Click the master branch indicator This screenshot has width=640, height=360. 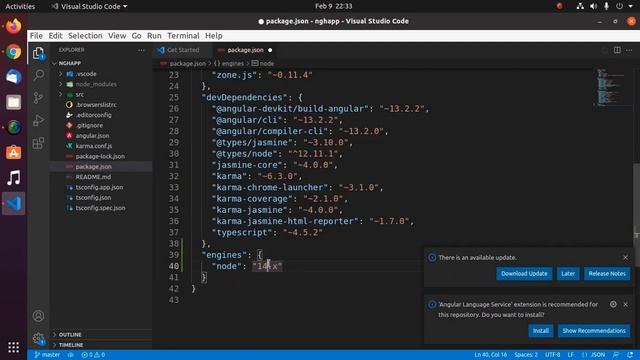(x=47, y=355)
